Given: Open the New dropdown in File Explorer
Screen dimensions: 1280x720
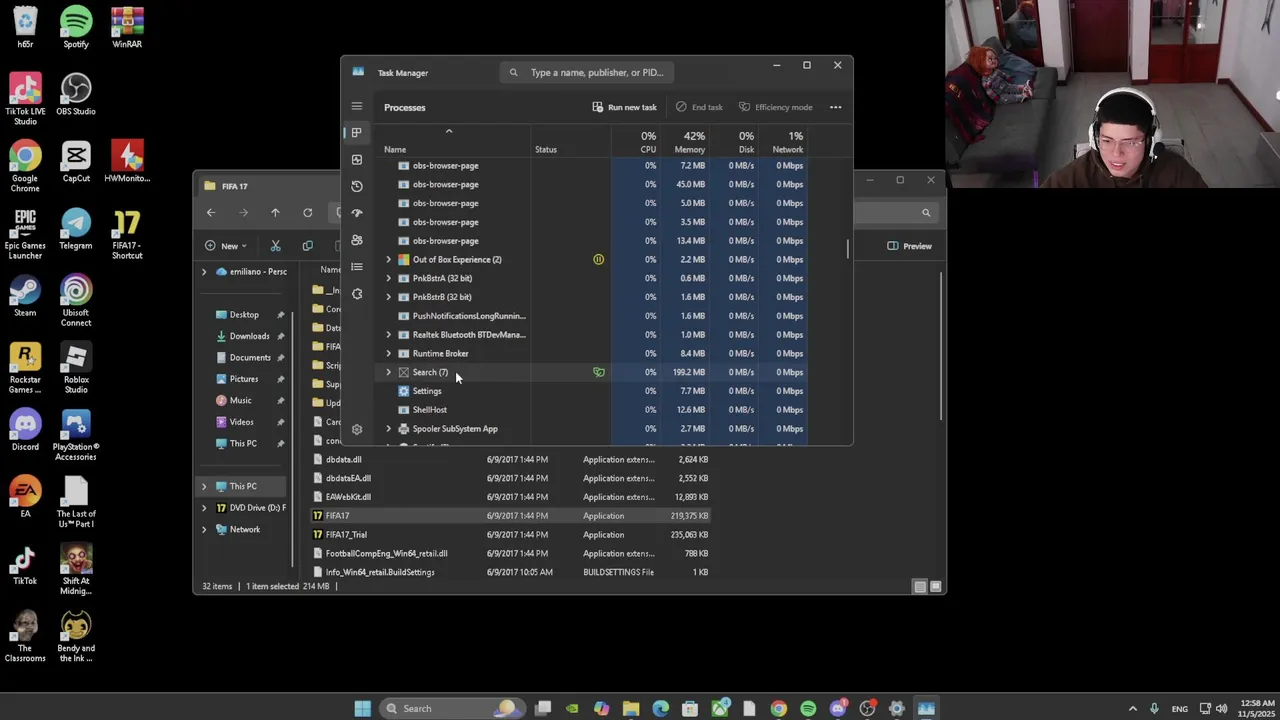Looking at the screenshot, I should tap(226, 246).
